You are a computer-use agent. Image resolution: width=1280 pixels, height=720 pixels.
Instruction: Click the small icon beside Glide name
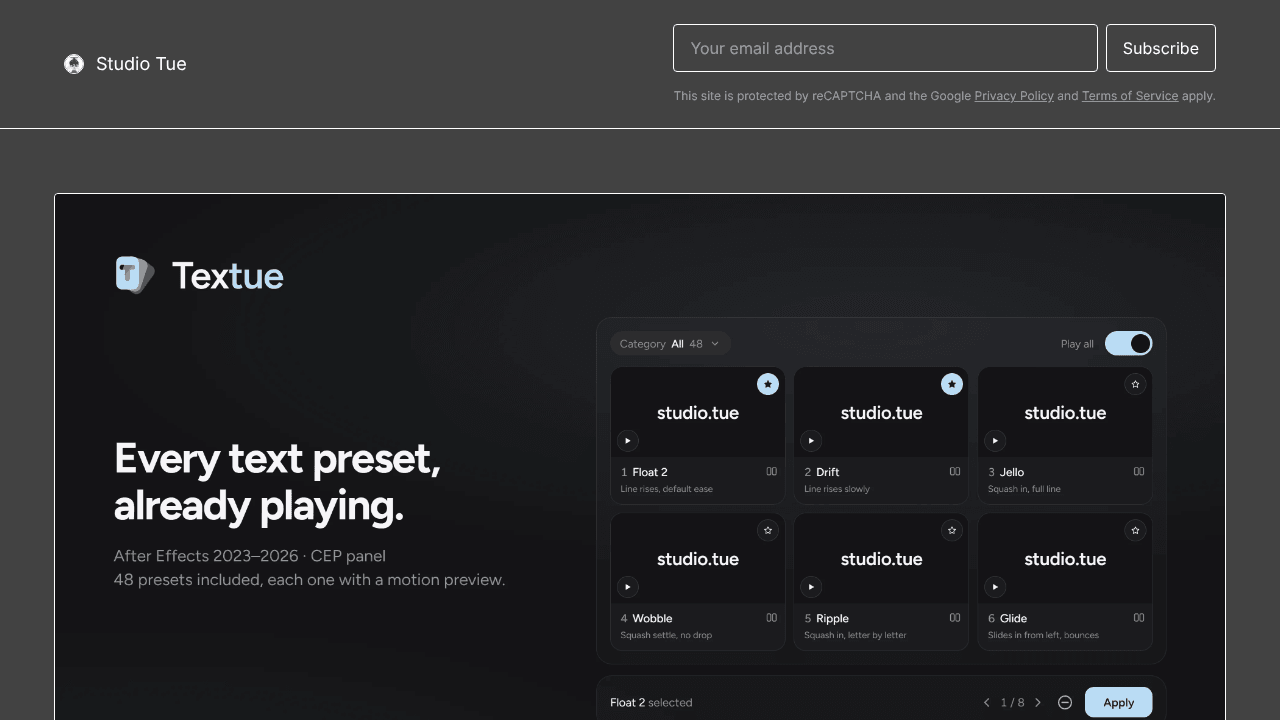pos(1139,618)
